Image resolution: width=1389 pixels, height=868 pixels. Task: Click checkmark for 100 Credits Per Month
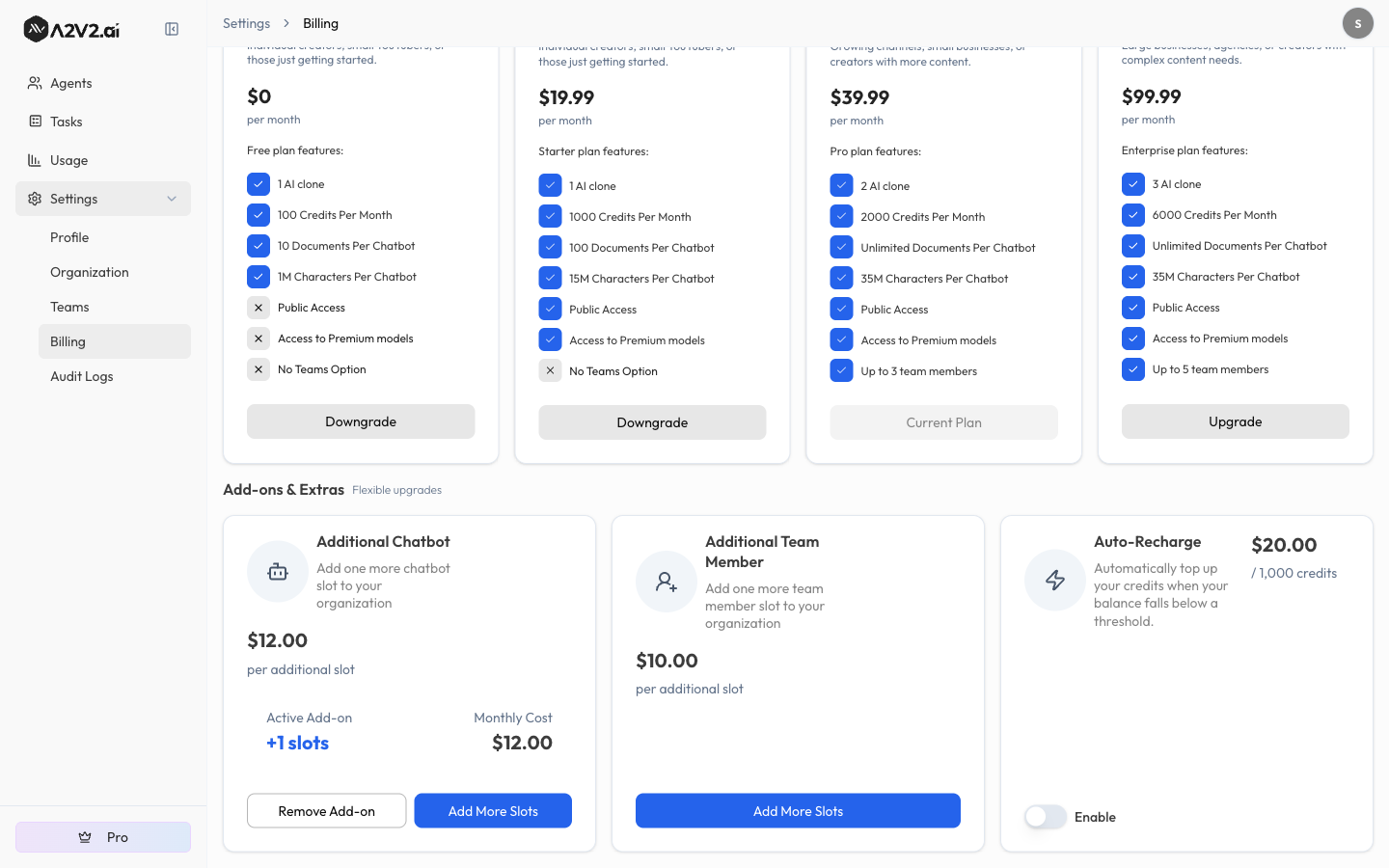point(259,215)
